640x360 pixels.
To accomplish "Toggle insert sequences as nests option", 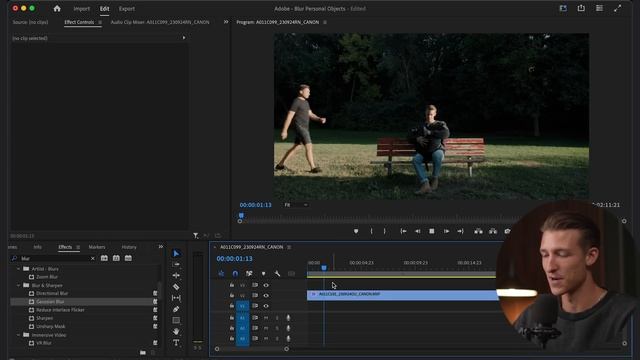I will point(221,273).
